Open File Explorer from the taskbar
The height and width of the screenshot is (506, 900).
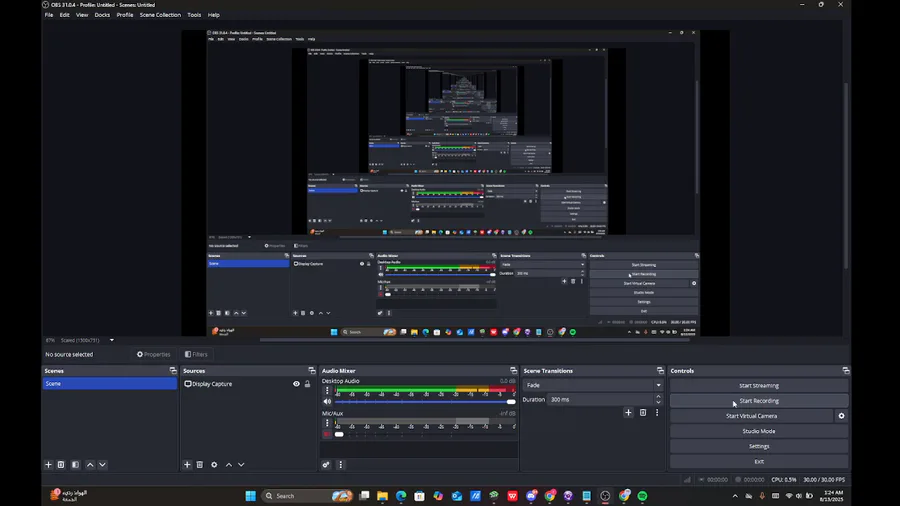click(x=382, y=496)
